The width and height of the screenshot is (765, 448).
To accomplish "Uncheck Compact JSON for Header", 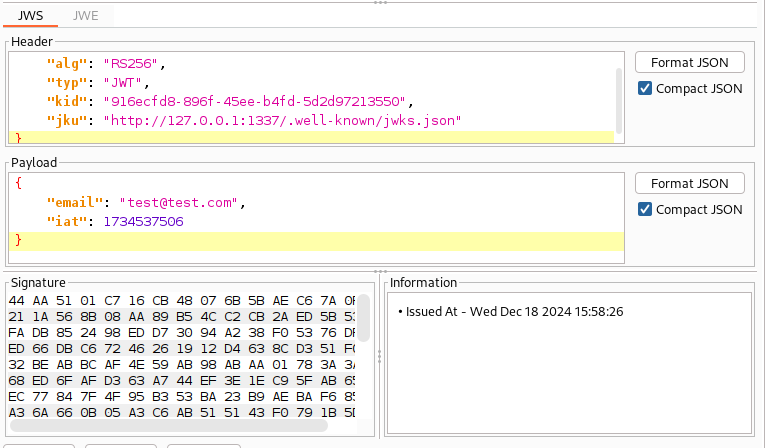I will [645, 88].
